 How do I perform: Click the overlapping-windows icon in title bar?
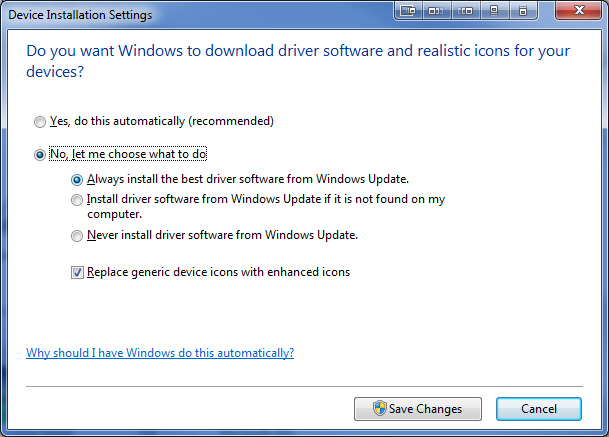click(408, 11)
